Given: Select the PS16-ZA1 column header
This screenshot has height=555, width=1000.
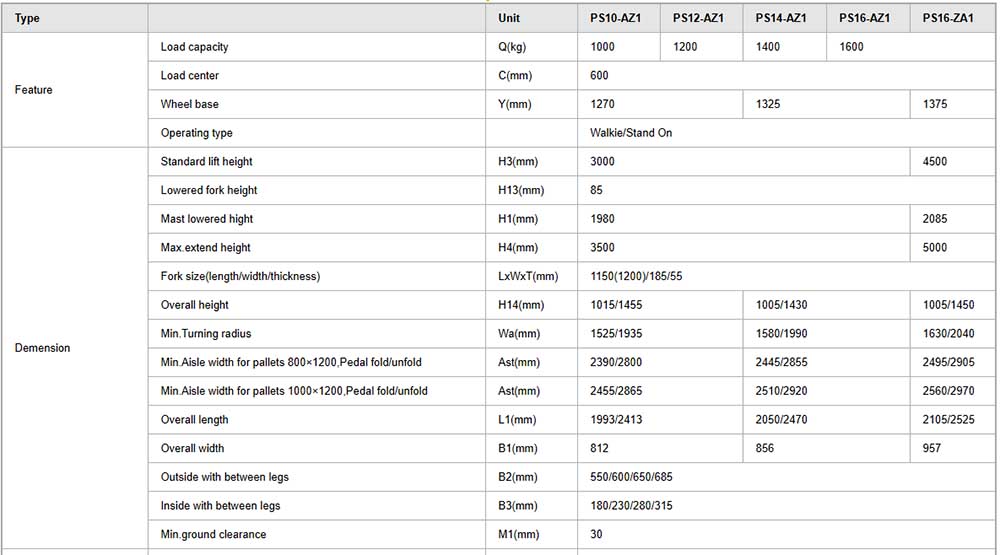Looking at the screenshot, I should click(948, 18).
